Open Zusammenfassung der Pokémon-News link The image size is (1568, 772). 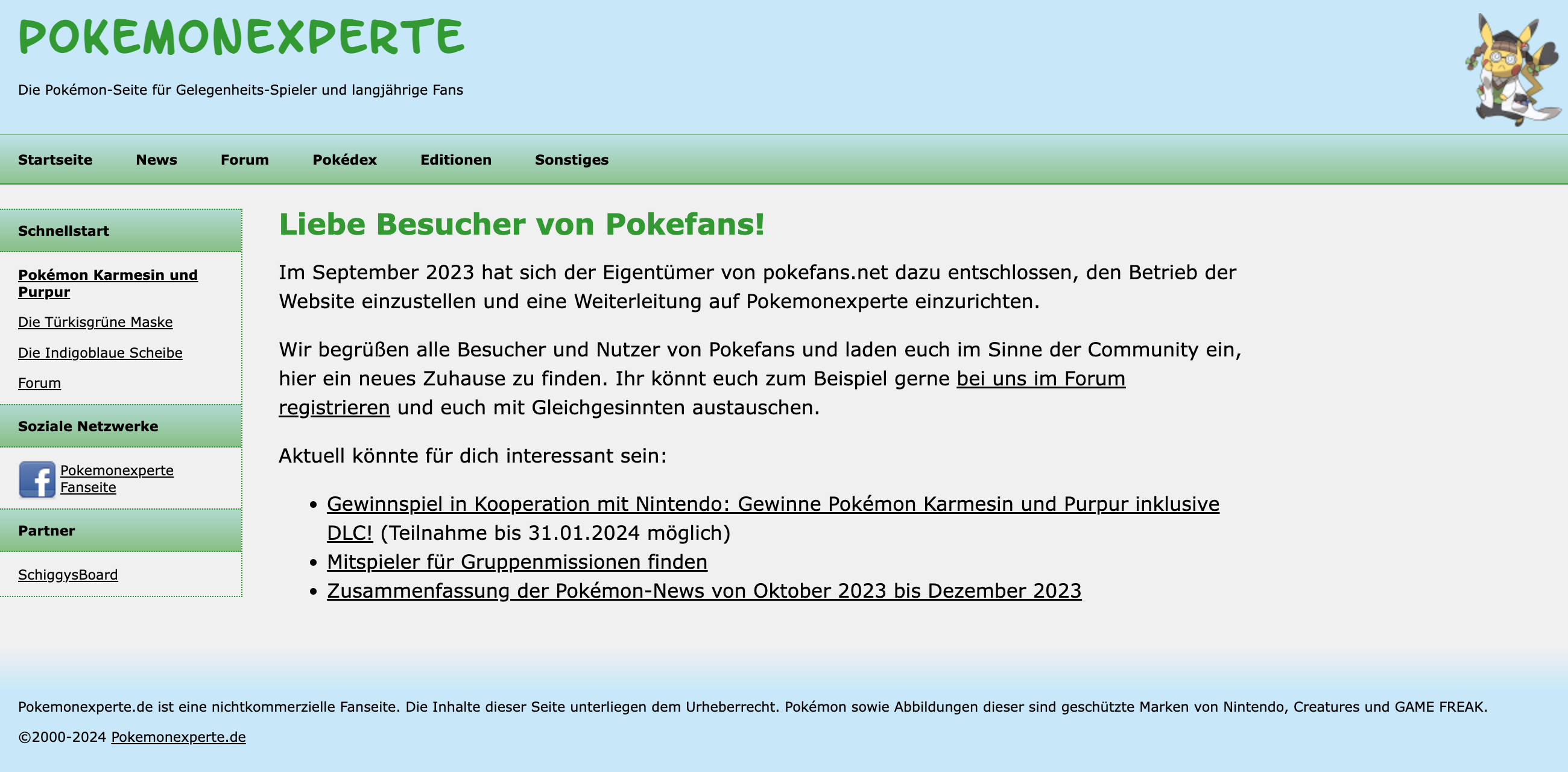click(x=704, y=590)
